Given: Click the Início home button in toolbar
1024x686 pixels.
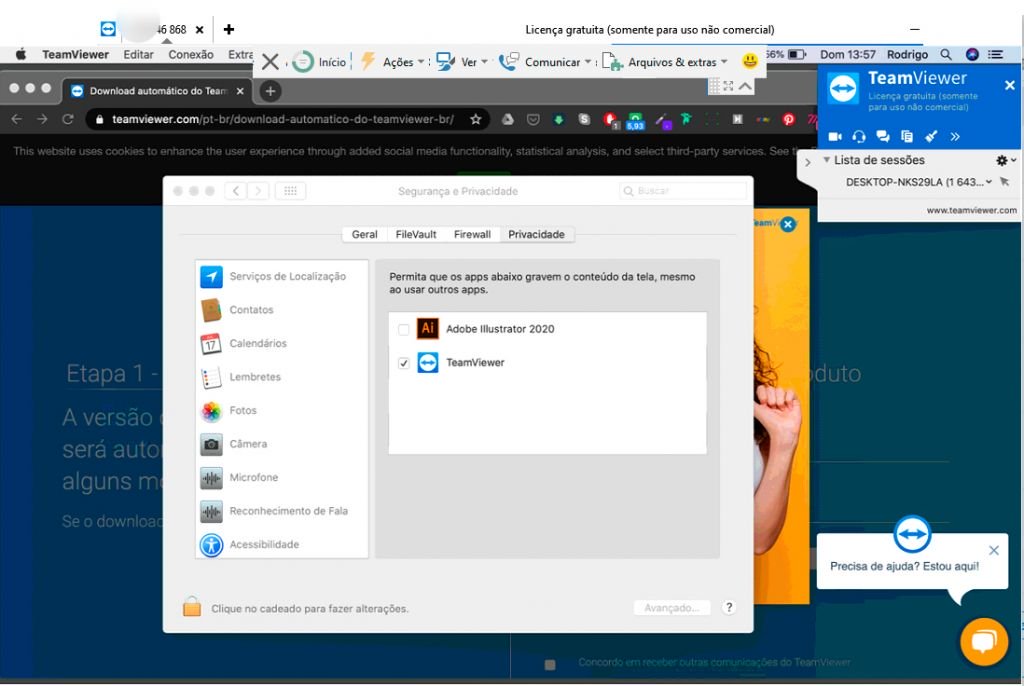Looking at the screenshot, I should click(x=319, y=62).
